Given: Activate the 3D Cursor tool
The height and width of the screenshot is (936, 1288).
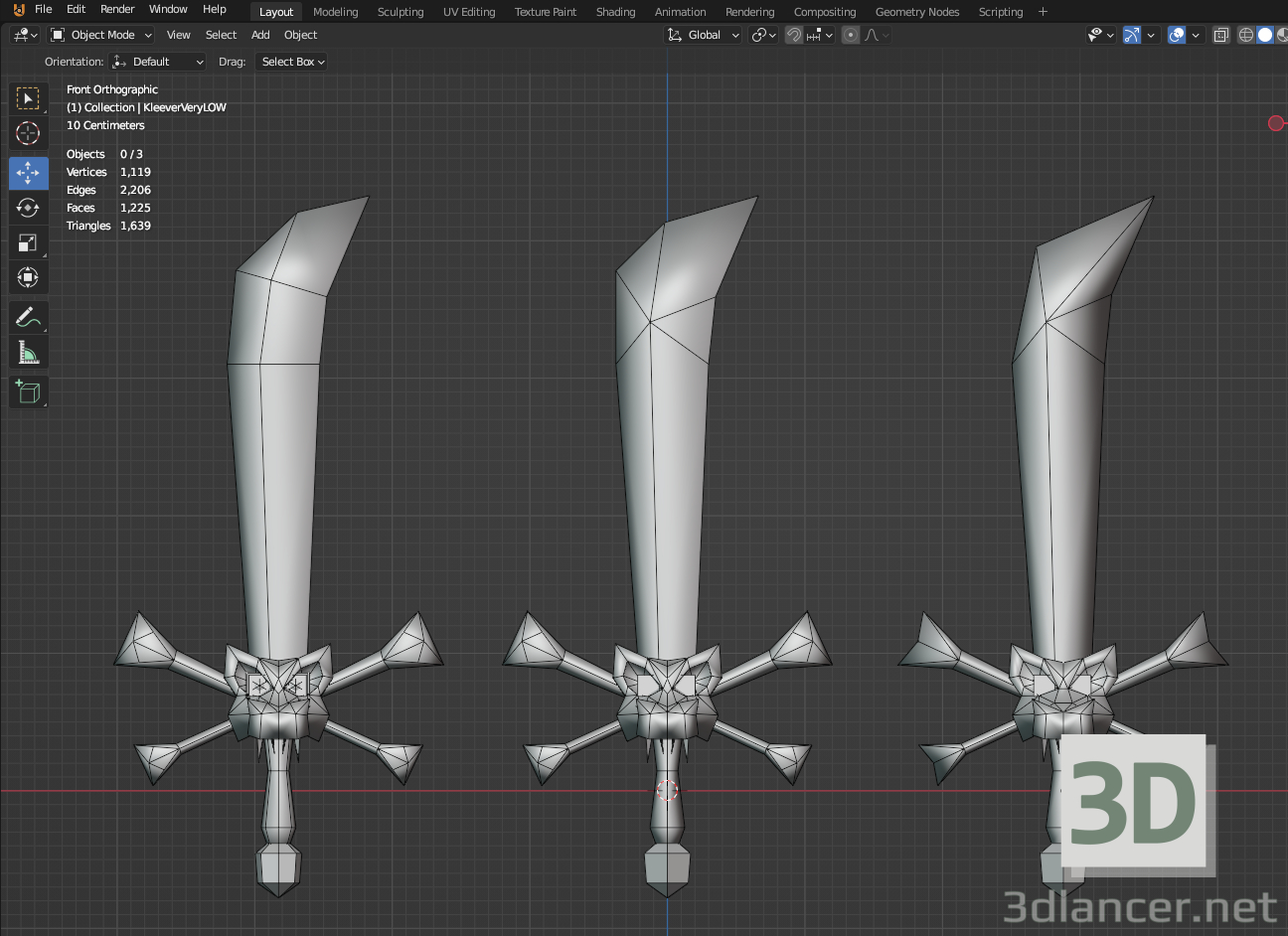Looking at the screenshot, I should tap(28, 133).
